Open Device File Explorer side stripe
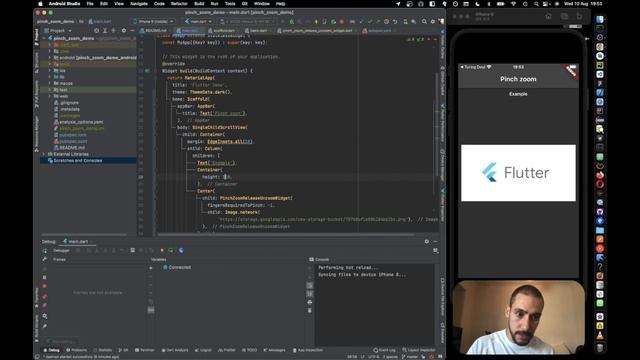The height and width of the screenshot is (360, 640). 442,297
